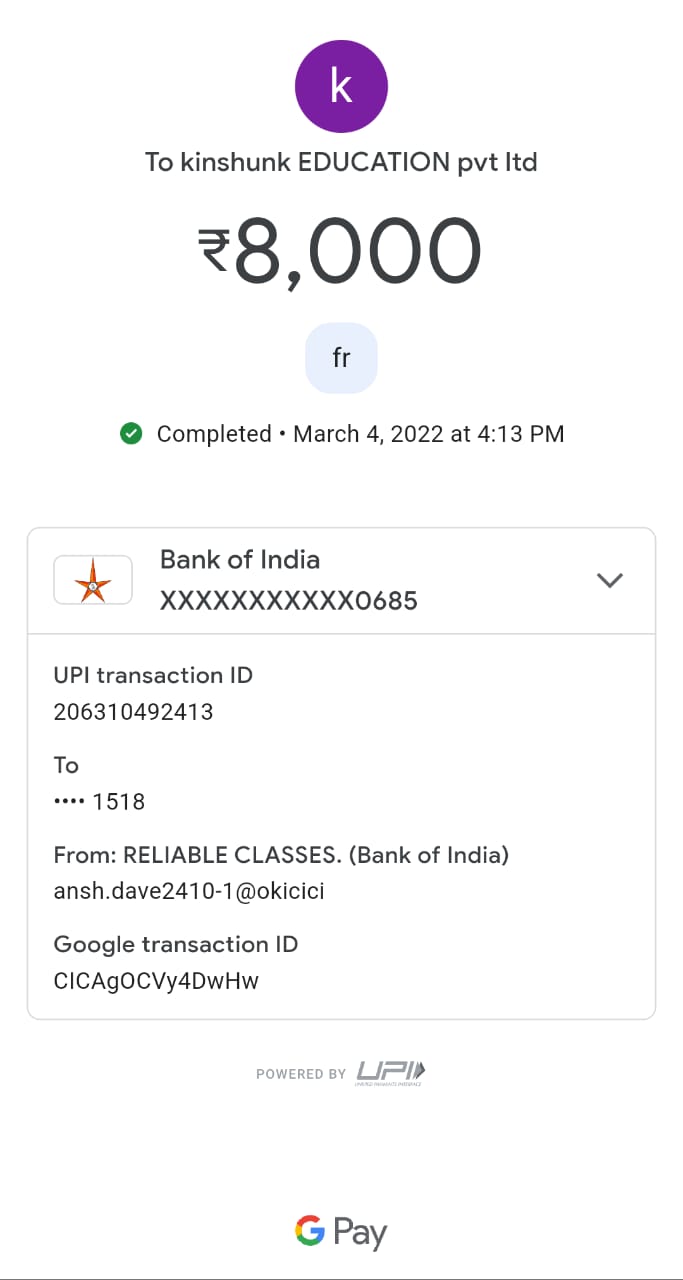Tap the Bank of India star logo
The height and width of the screenshot is (1280, 683).
pyautogui.click(x=93, y=580)
